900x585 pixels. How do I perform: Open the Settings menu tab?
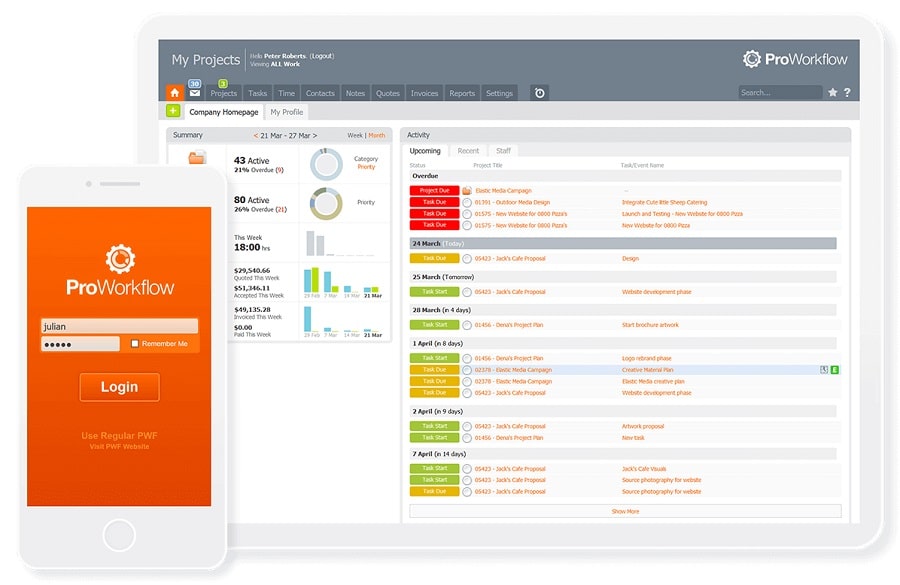[x=499, y=93]
